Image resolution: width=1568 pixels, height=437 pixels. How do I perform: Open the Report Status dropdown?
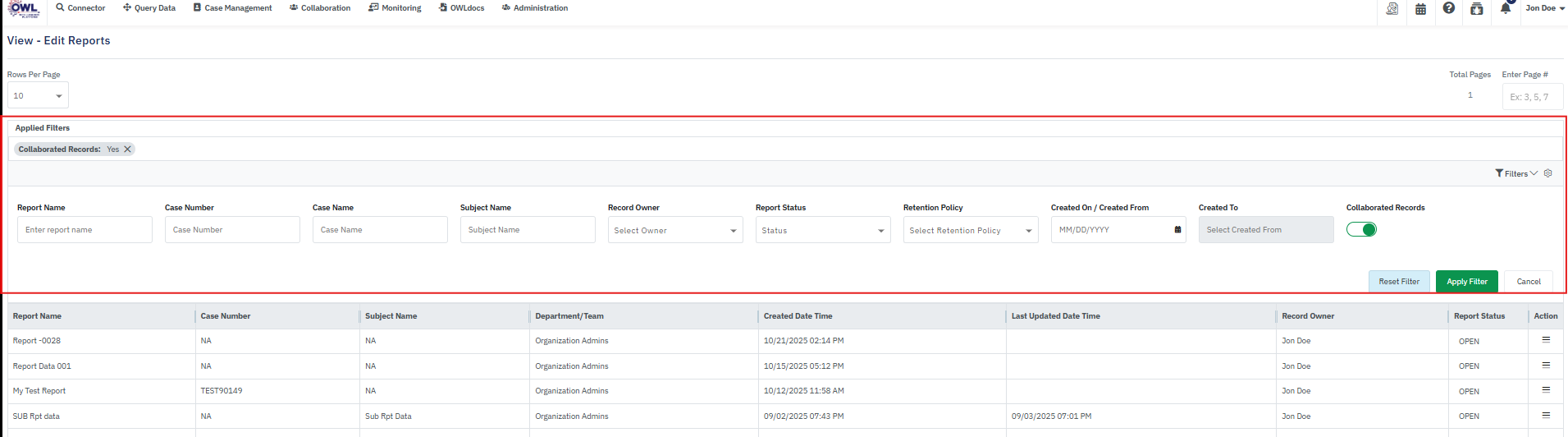click(822, 230)
